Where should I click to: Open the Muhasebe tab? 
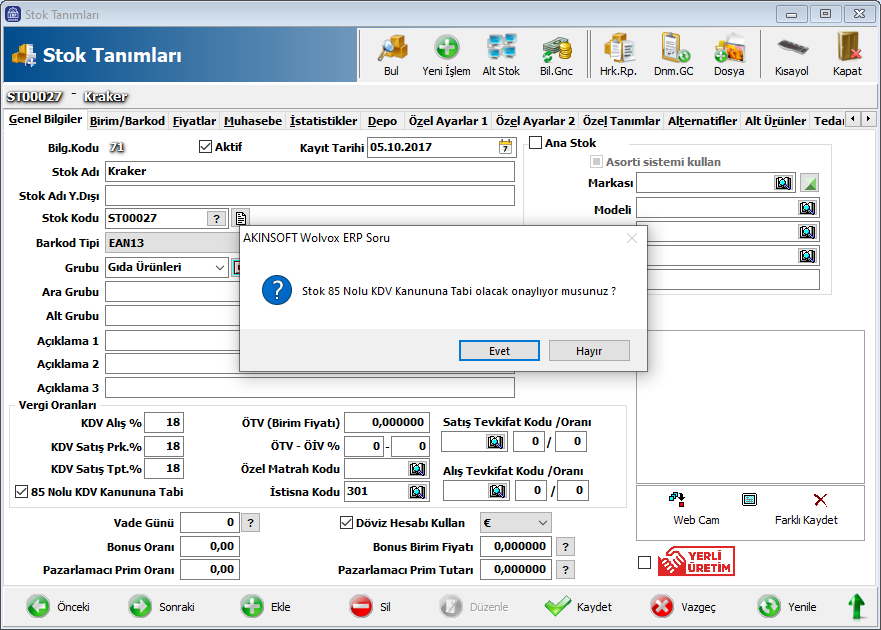tap(252, 121)
